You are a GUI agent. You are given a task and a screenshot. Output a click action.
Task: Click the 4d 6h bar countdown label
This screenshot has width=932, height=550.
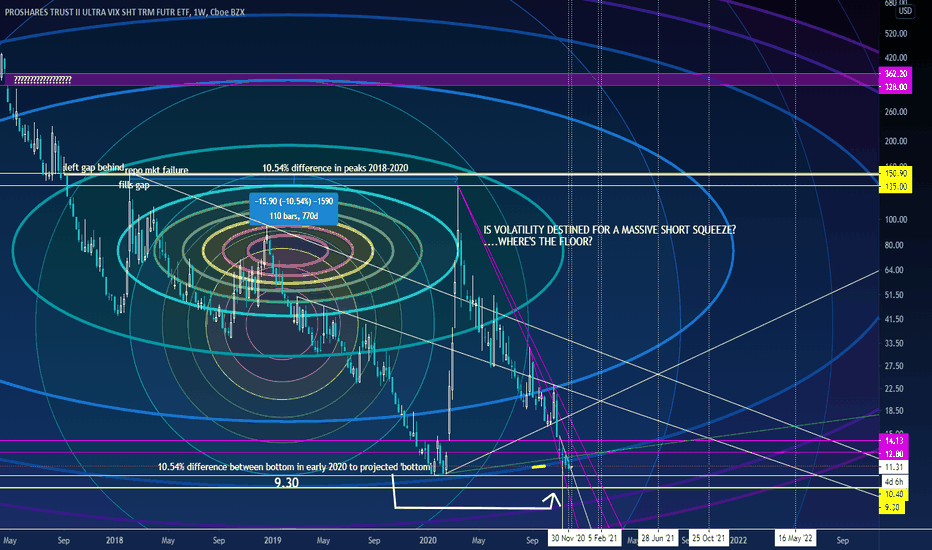[894, 482]
